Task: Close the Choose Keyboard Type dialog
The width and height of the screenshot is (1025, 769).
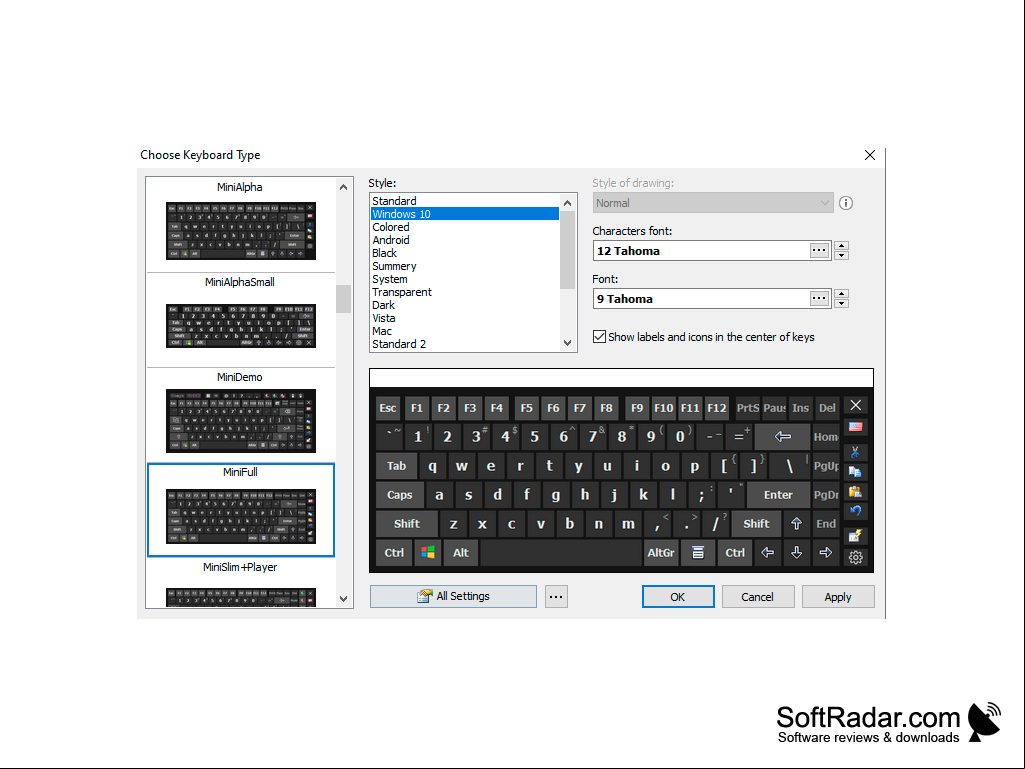Action: [x=869, y=155]
